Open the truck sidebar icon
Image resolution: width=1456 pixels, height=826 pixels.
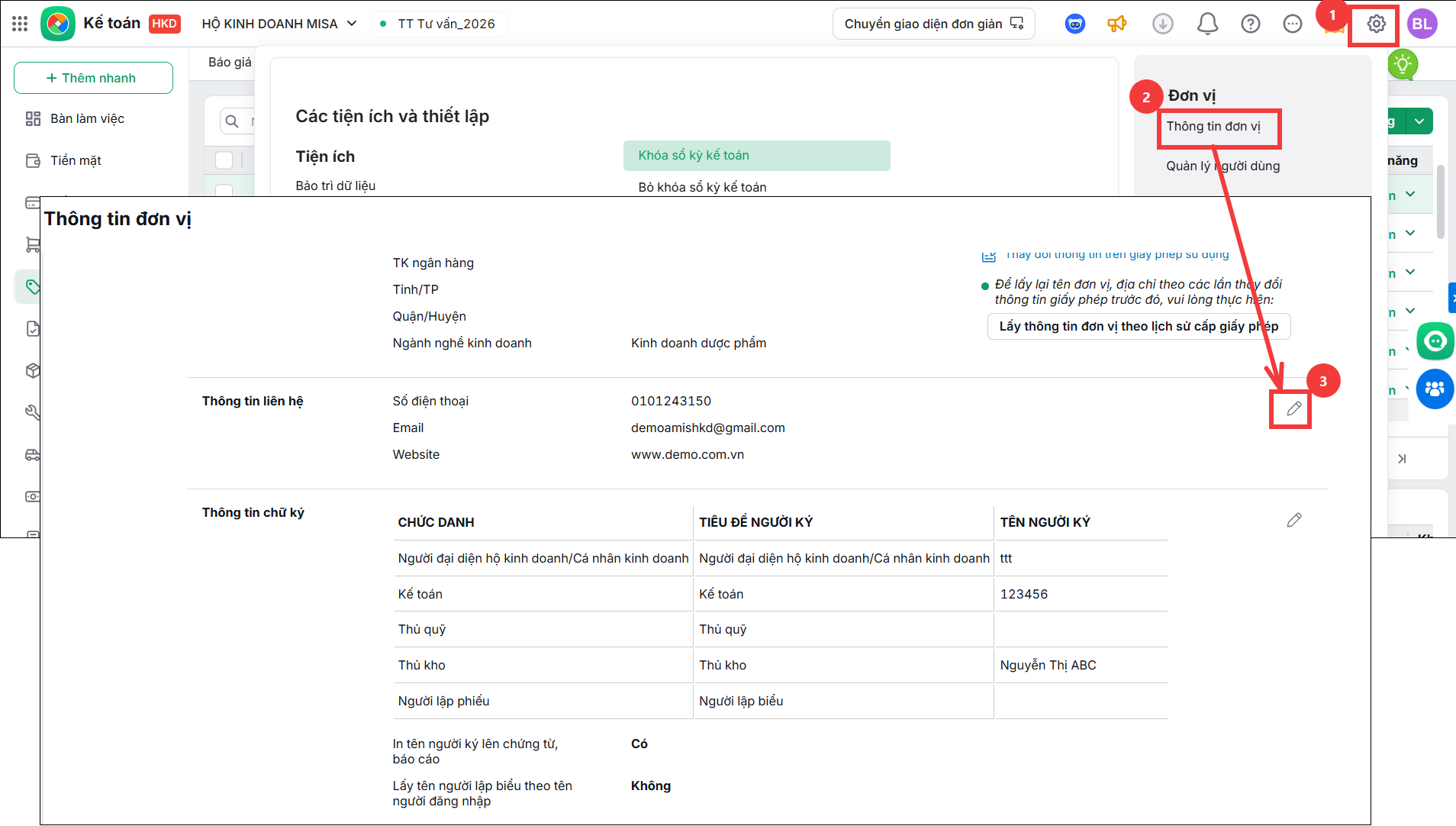(32, 454)
